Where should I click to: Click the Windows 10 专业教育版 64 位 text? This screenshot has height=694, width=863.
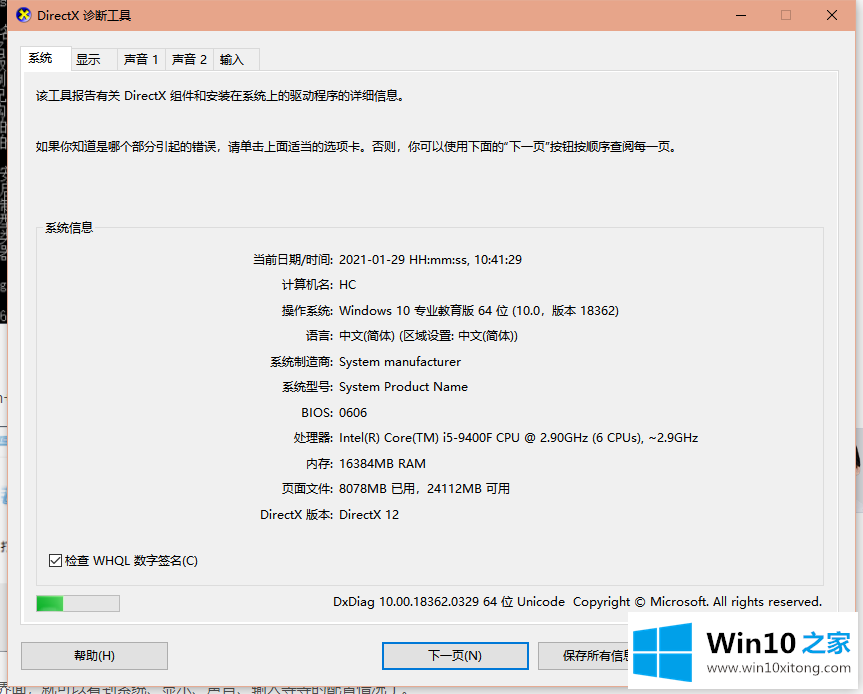click(x=423, y=310)
